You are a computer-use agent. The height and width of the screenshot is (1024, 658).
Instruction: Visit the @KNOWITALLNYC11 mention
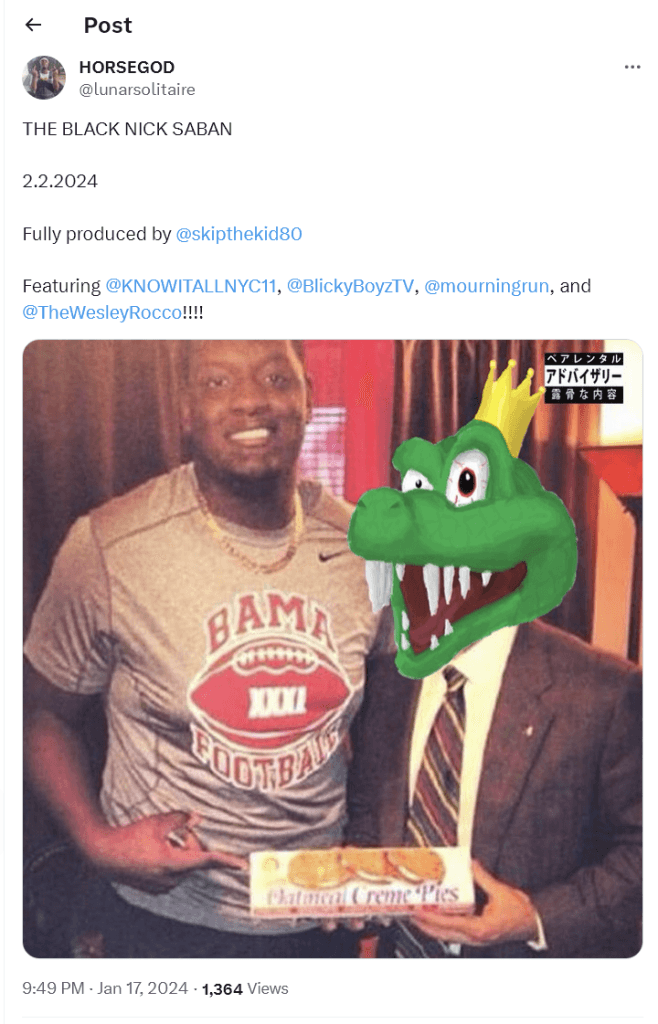191,286
